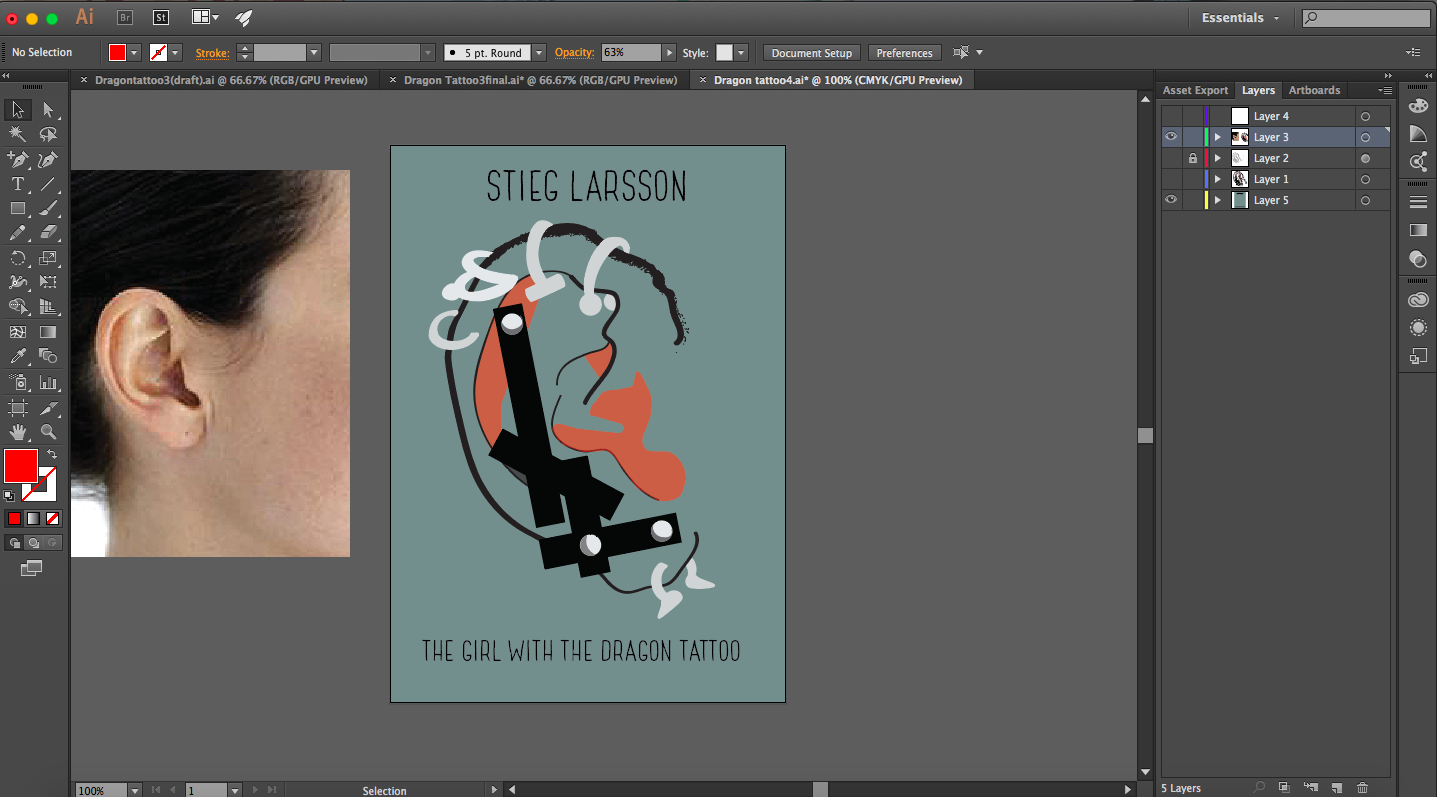
Task: Open the Color panel palette icon
Action: (x=1418, y=107)
